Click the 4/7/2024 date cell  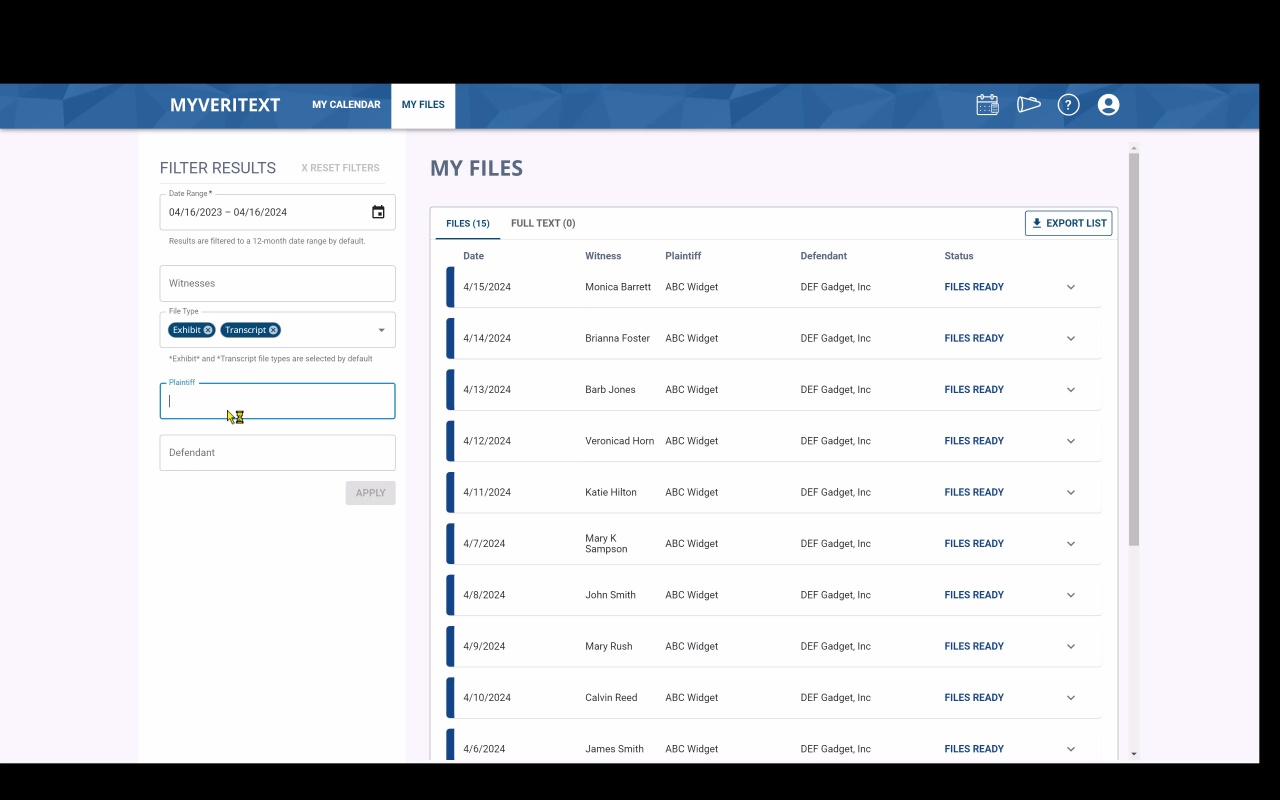[x=484, y=544]
